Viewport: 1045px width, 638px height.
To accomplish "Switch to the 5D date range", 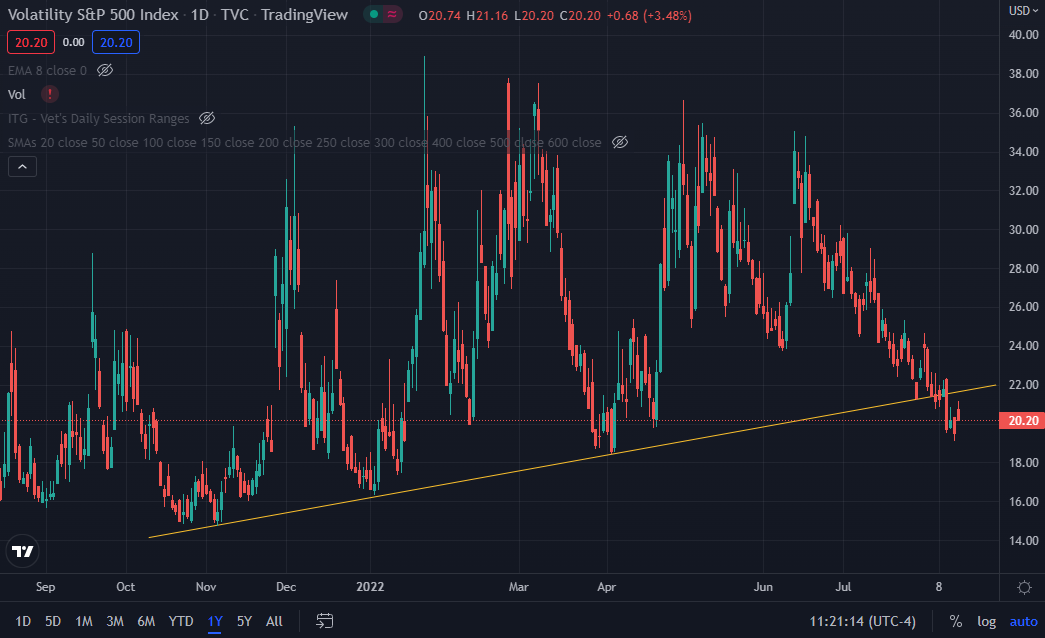I will 53,621.
